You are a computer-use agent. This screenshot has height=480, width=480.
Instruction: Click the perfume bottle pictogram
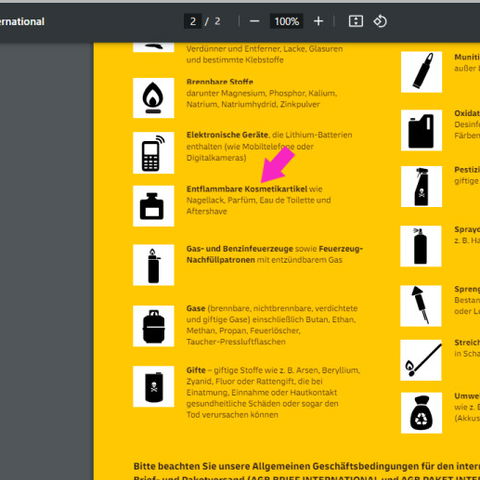tap(153, 206)
